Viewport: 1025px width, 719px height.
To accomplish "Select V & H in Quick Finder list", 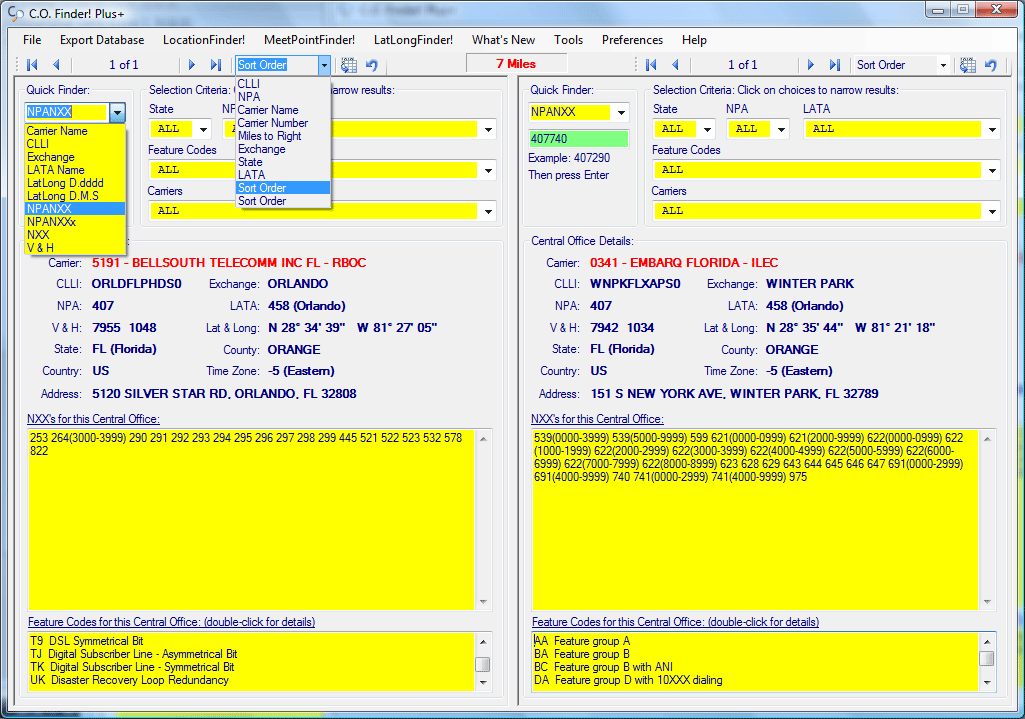I will [x=75, y=248].
